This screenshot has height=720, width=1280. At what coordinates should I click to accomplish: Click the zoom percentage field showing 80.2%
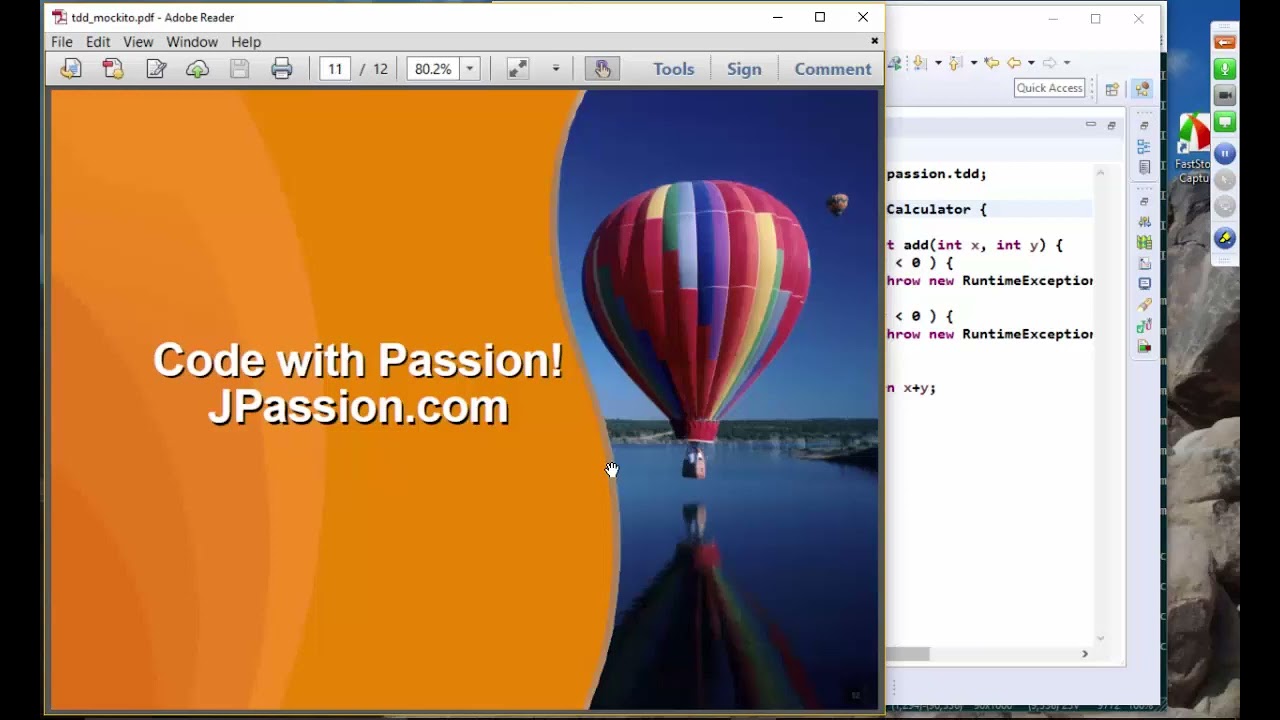click(433, 68)
